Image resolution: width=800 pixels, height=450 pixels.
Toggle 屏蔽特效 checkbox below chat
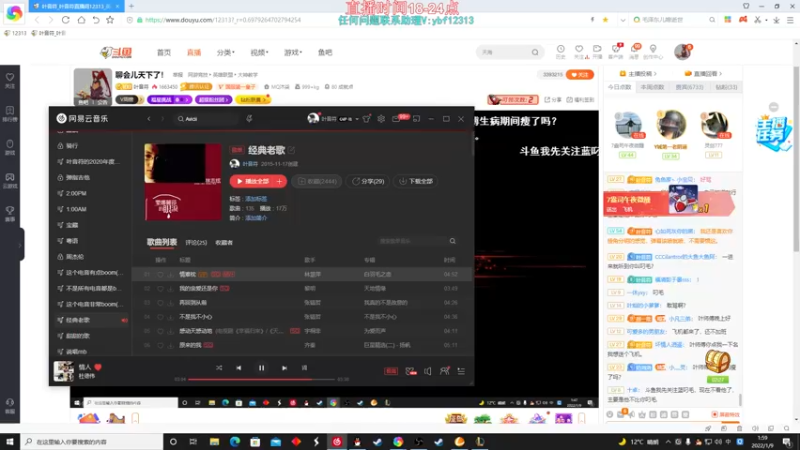tap(715, 415)
